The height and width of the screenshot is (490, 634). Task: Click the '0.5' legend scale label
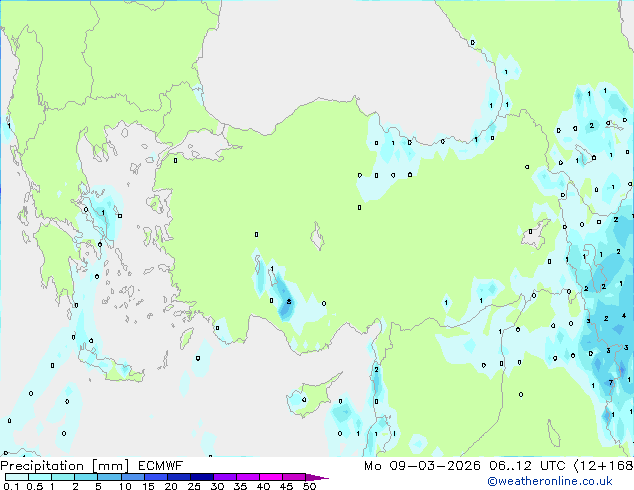(x=34, y=486)
